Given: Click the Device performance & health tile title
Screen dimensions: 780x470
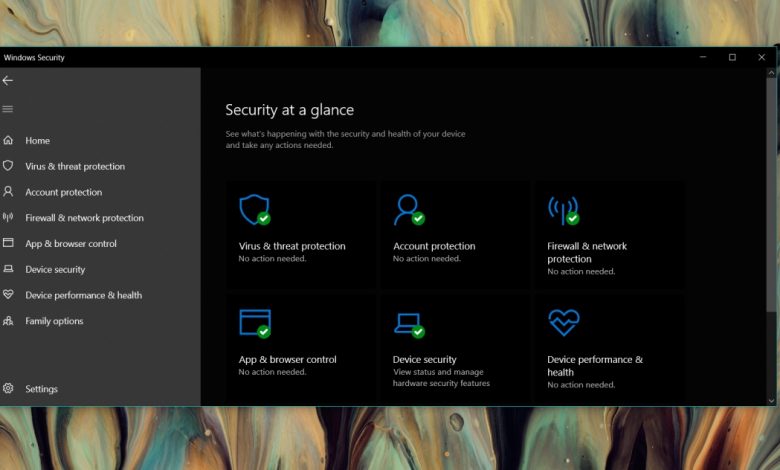Looking at the screenshot, I should pos(595,366).
